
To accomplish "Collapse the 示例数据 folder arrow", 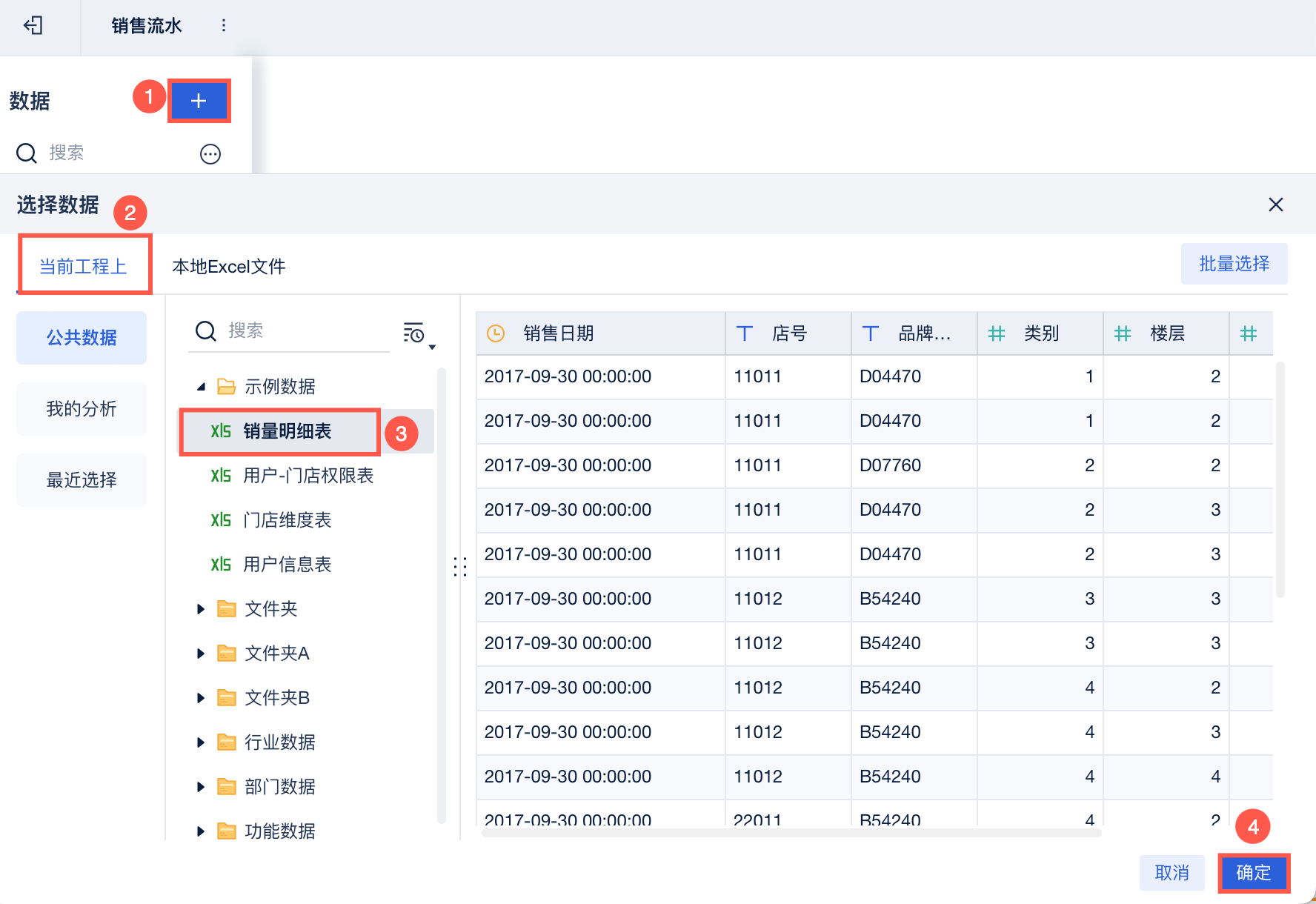I will tap(201, 387).
